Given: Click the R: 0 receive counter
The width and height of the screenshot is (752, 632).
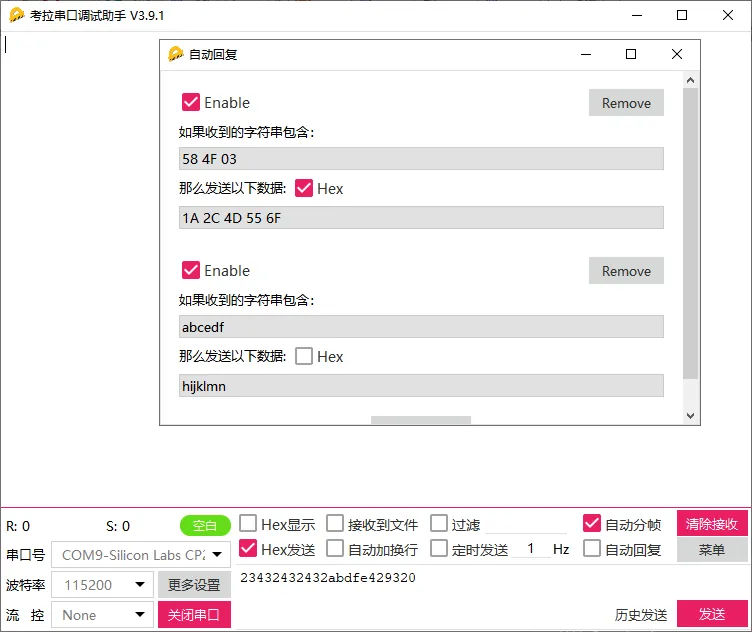Looking at the screenshot, I should [18, 526].
